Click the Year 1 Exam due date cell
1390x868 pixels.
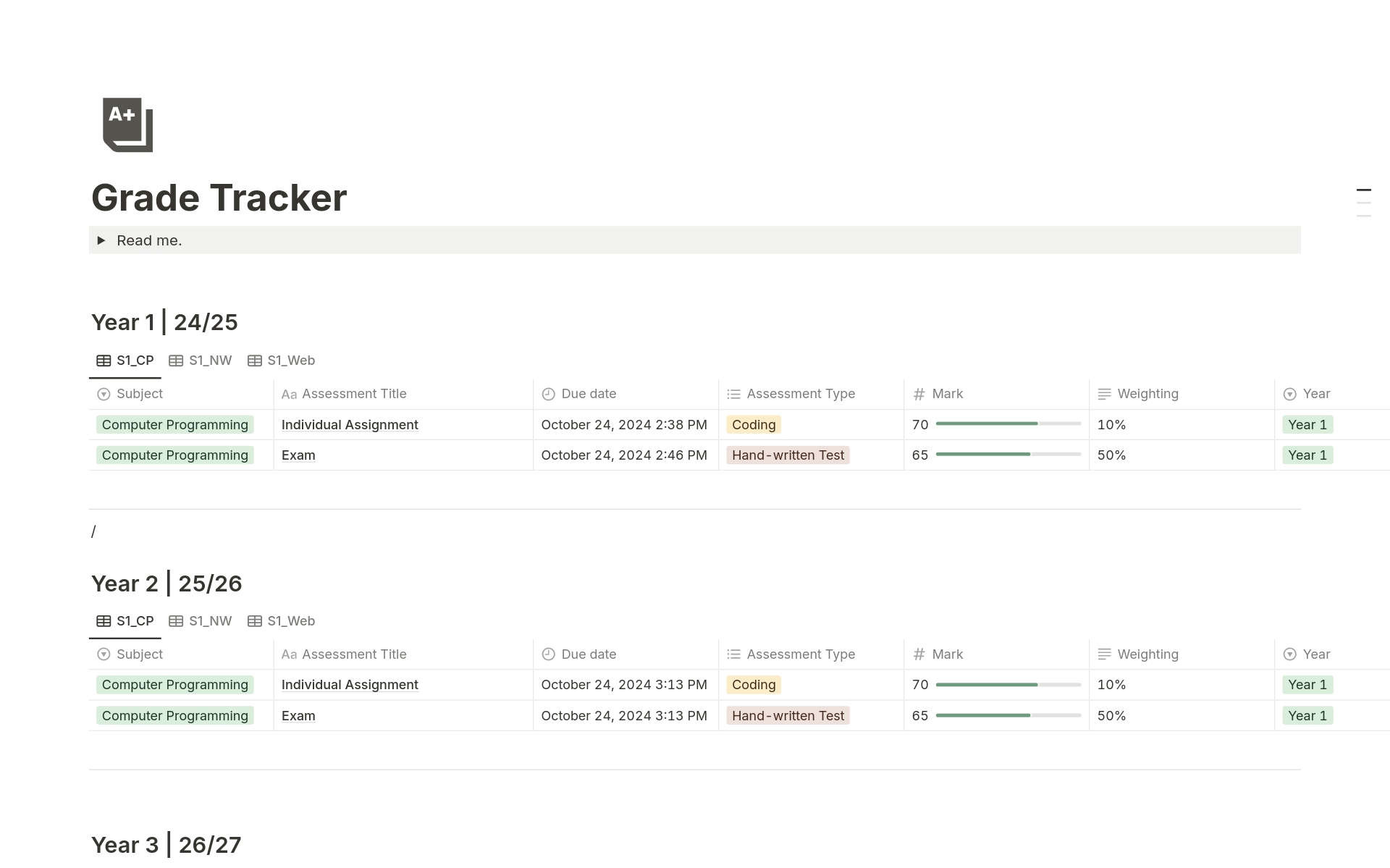click(624, 455)
